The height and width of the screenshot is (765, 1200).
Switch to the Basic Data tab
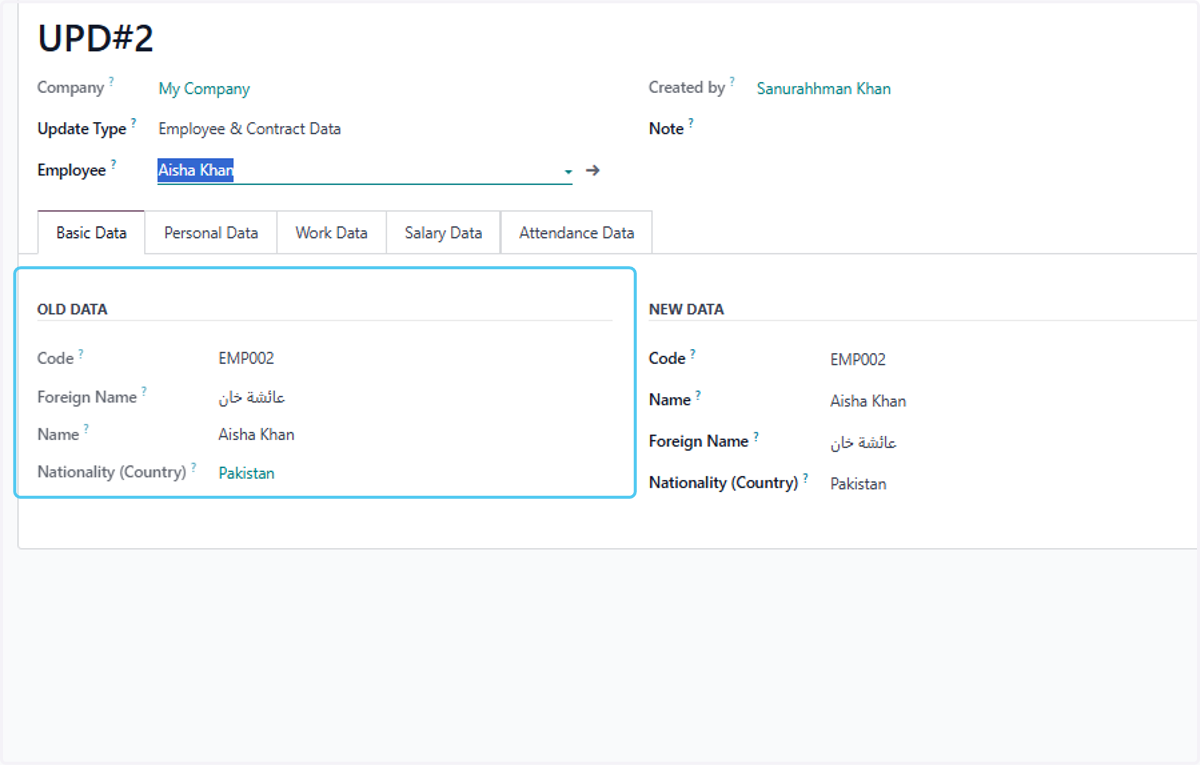tap(91, 233)
